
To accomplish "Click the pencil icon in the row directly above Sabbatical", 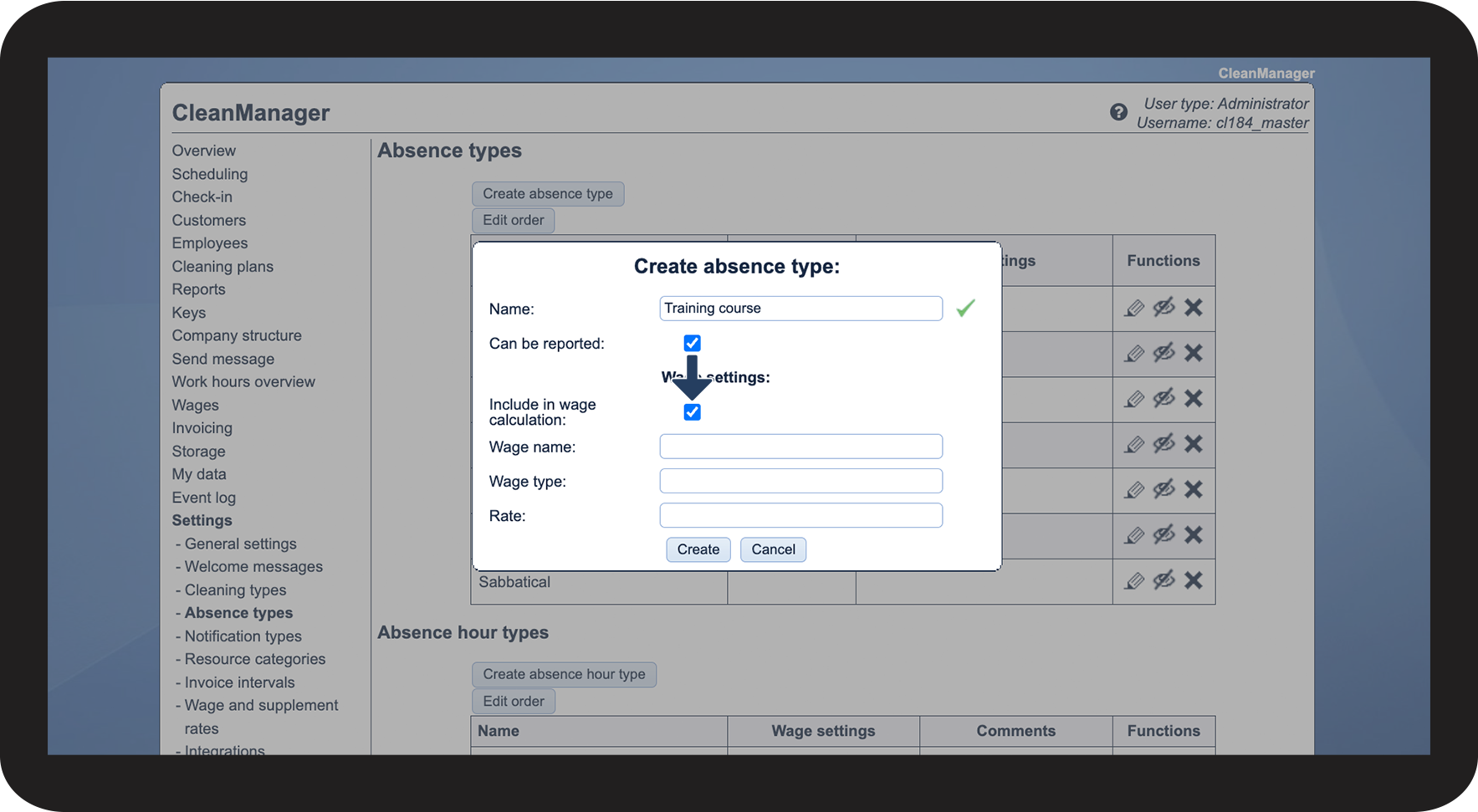I will tap(1134, 535).
